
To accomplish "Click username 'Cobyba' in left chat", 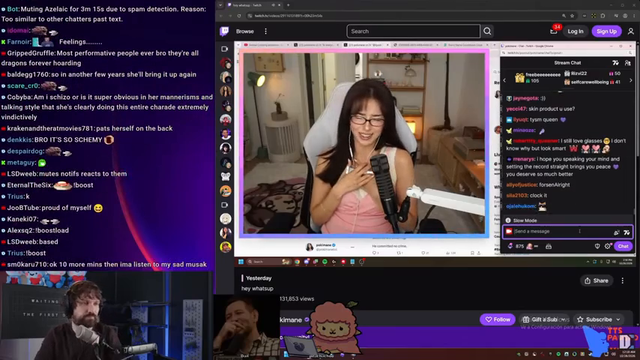I will (19, 97).
